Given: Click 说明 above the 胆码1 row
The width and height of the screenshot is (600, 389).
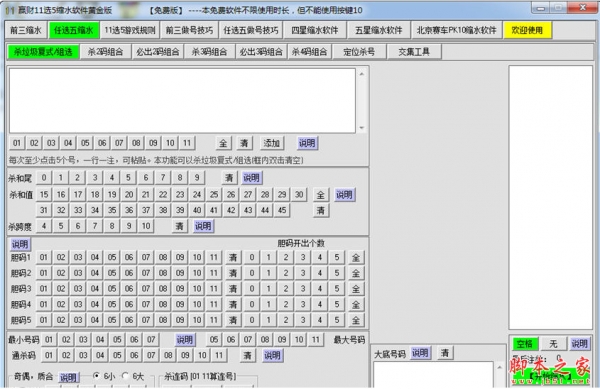Looking at the screenshot, I should [x=20, y=244].
